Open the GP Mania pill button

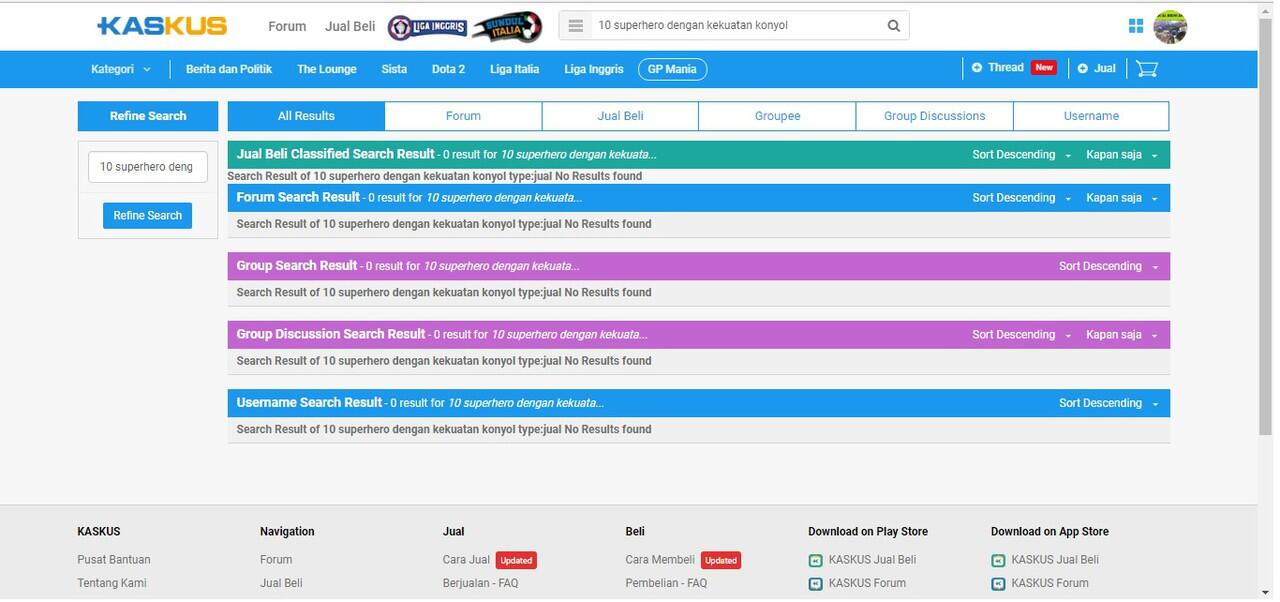pyautogui.click(x=672, y=69)
